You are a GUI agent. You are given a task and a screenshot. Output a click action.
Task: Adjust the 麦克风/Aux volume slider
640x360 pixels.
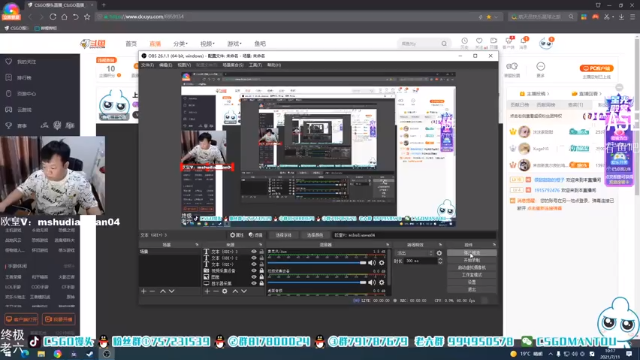[x=317, y=263]
